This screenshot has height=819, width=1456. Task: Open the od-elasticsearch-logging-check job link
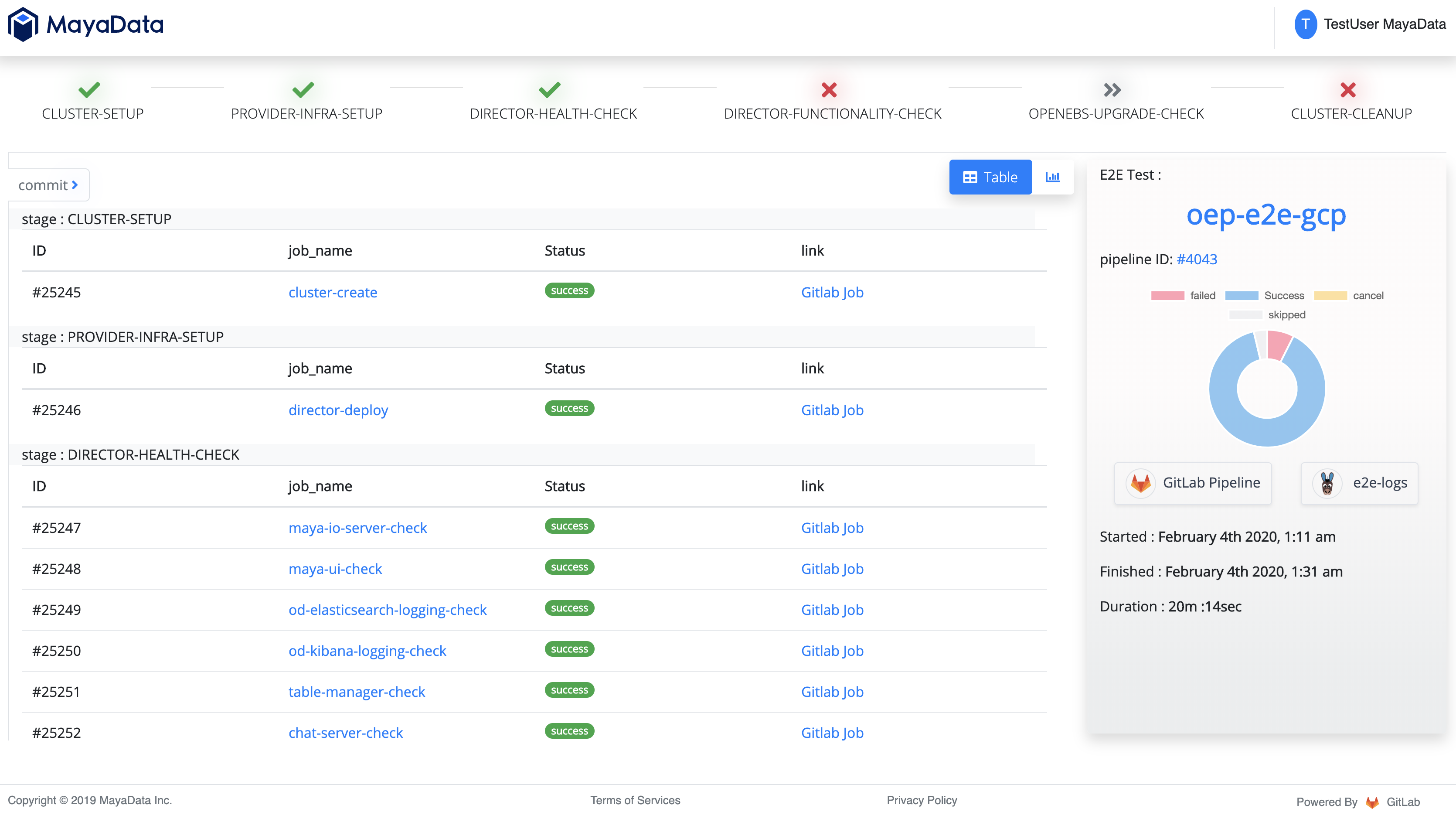pyautogui.click(x=387, y=610)
